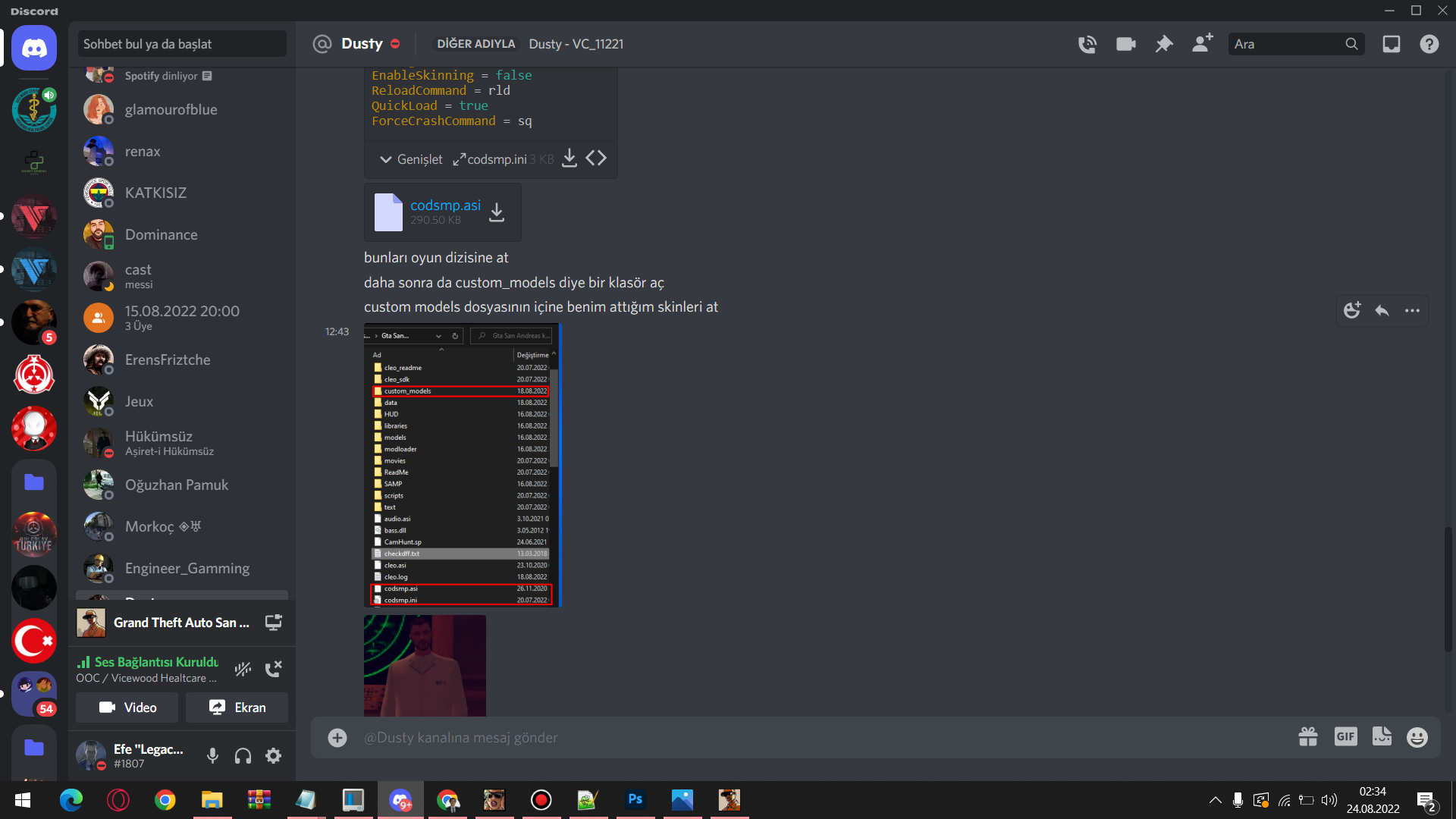Click the chat scrollbar thumb
Screen dimensions: 1456x819
[x=1448, y=589]
